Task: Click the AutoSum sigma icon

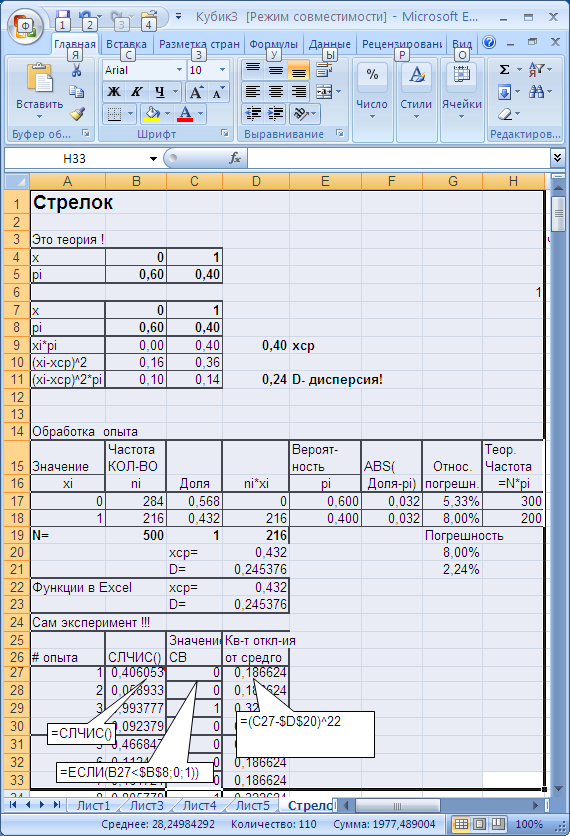Action: click(x=504, y=70)
